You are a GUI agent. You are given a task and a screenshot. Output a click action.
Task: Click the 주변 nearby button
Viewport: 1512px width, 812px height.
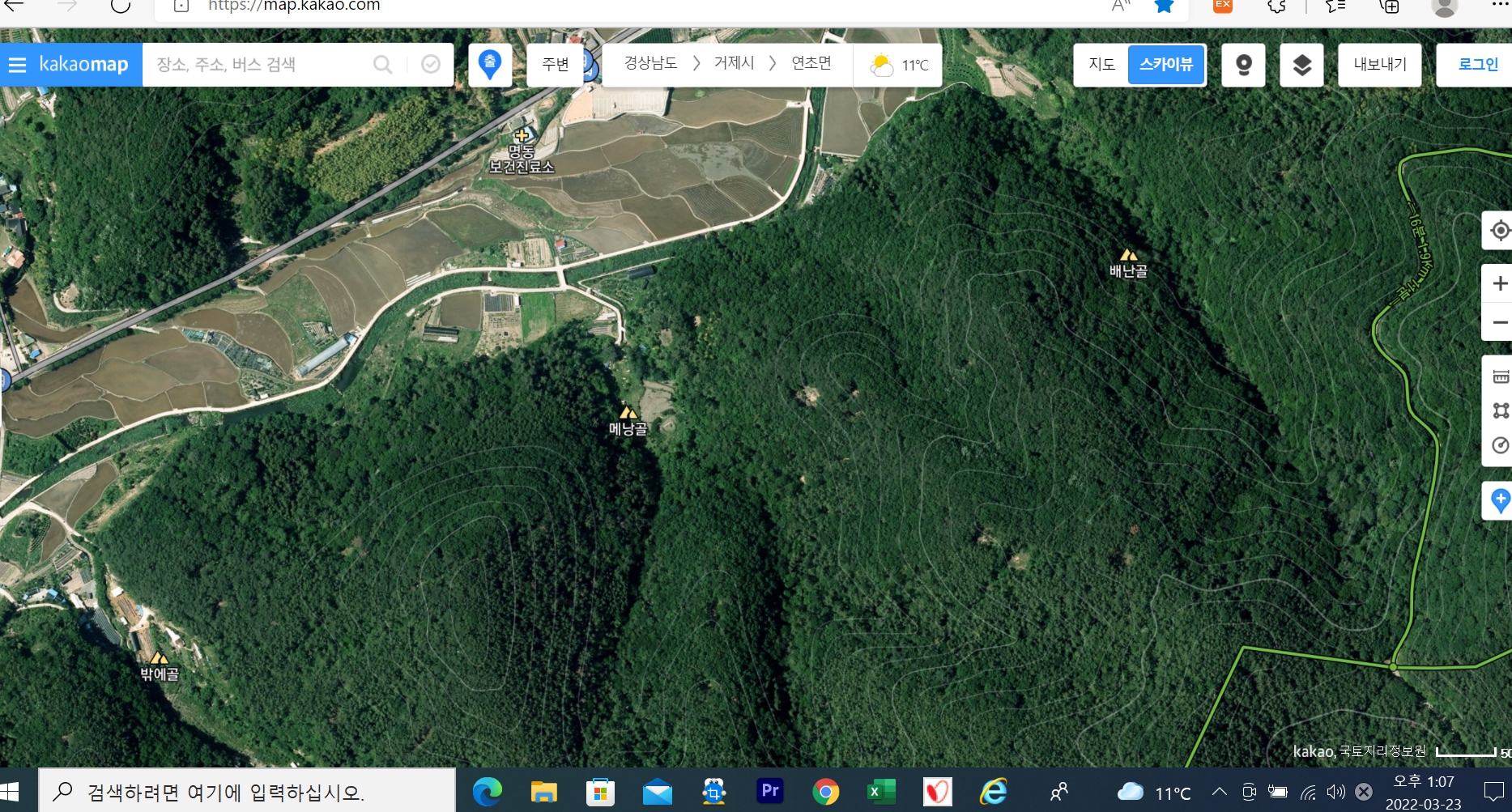tap(556, 65)
